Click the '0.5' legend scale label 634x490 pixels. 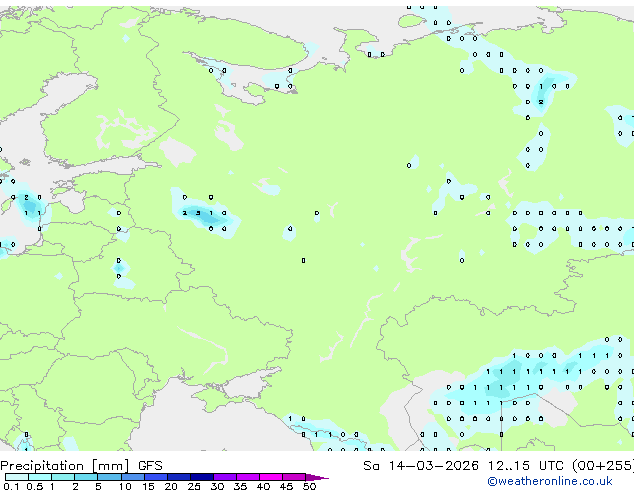click(x=35, y=486)
